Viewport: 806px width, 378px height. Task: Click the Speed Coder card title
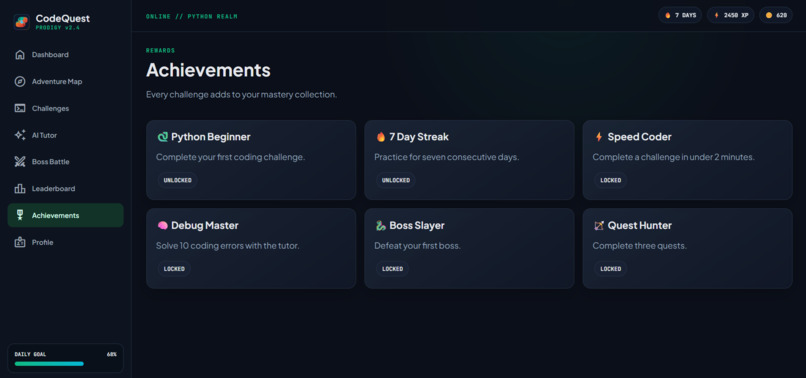pyautogui.click(x=639, y=137)
